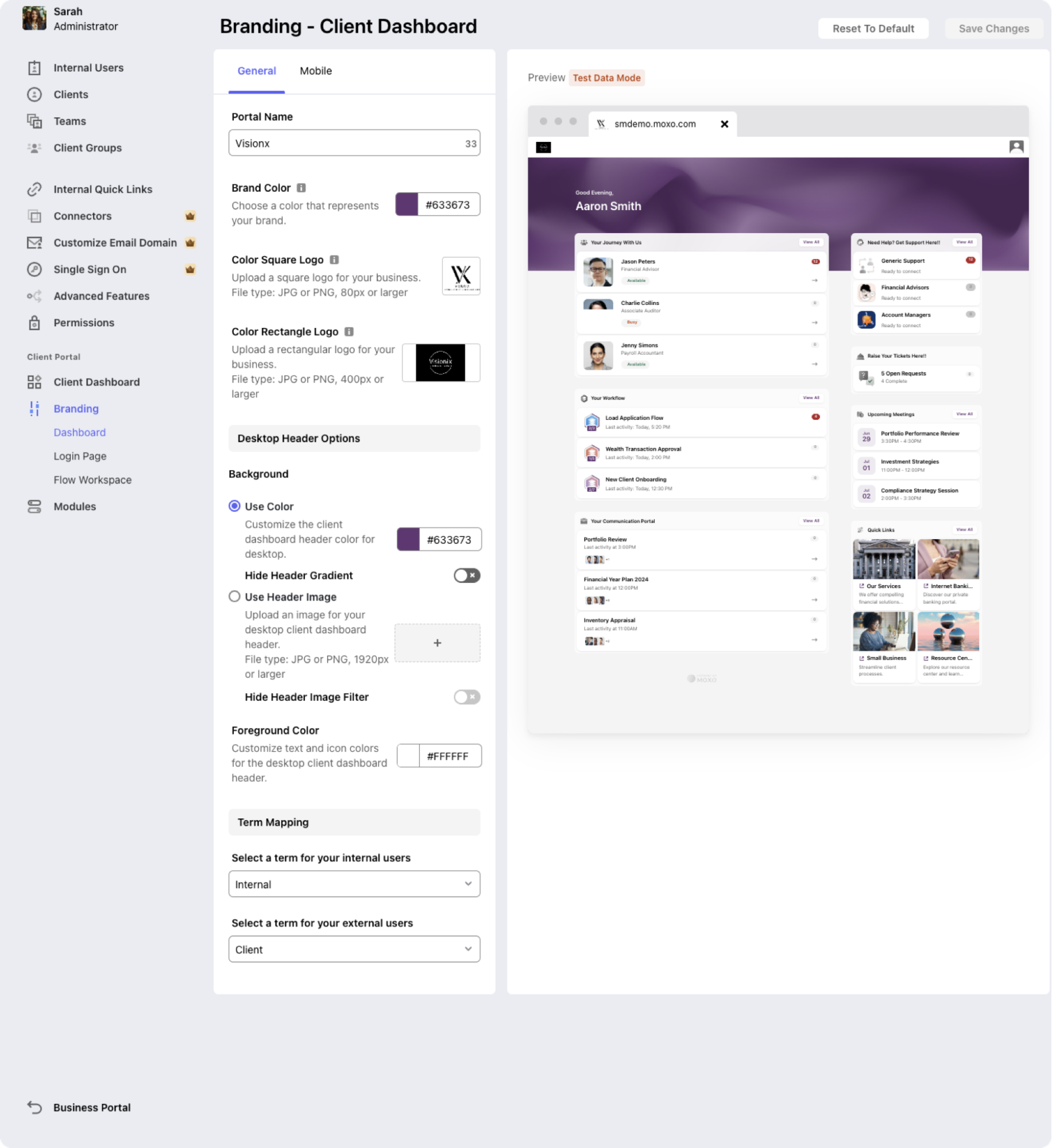This screenshot has width=1052, height=1148.
Task: Open the external users term dropdown
Action: point(354,949)
